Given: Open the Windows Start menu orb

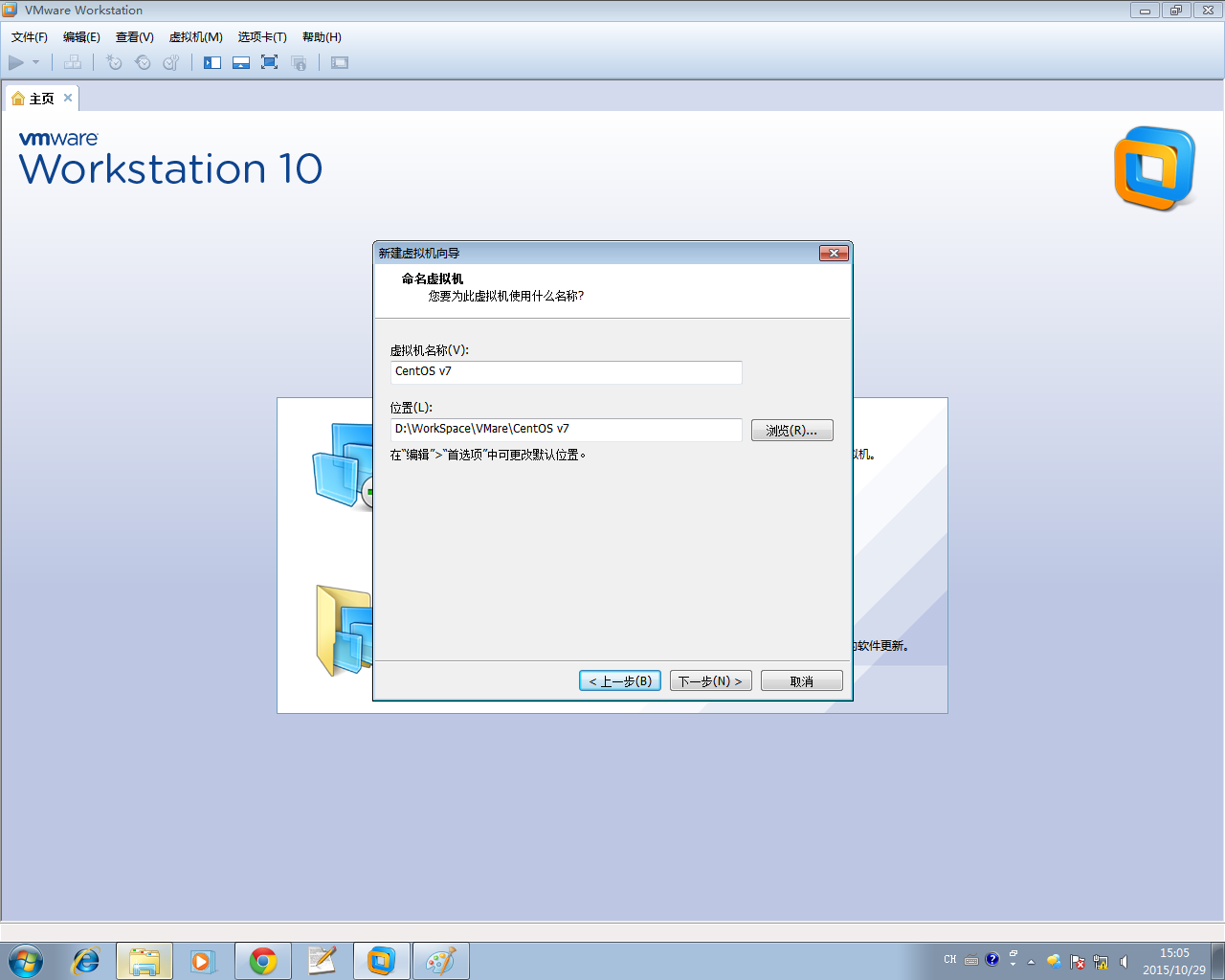Looking at the screenshot, I should [x=26, y=961].
